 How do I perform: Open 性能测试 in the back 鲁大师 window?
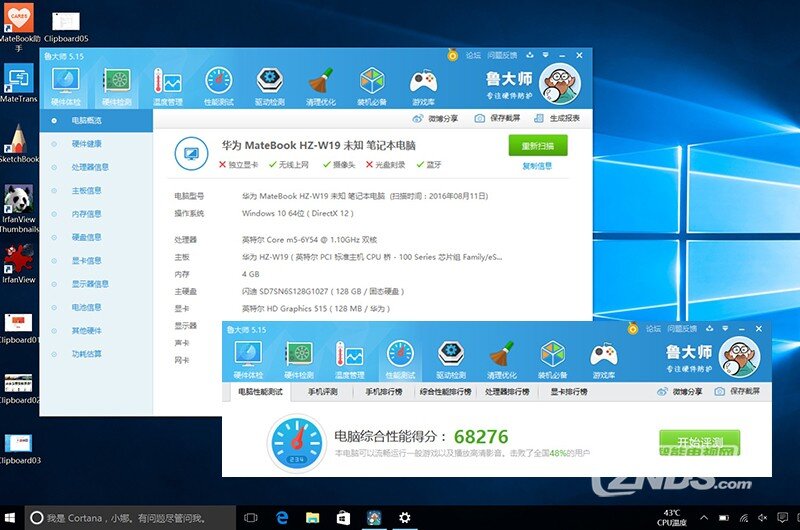pos(219,87)
